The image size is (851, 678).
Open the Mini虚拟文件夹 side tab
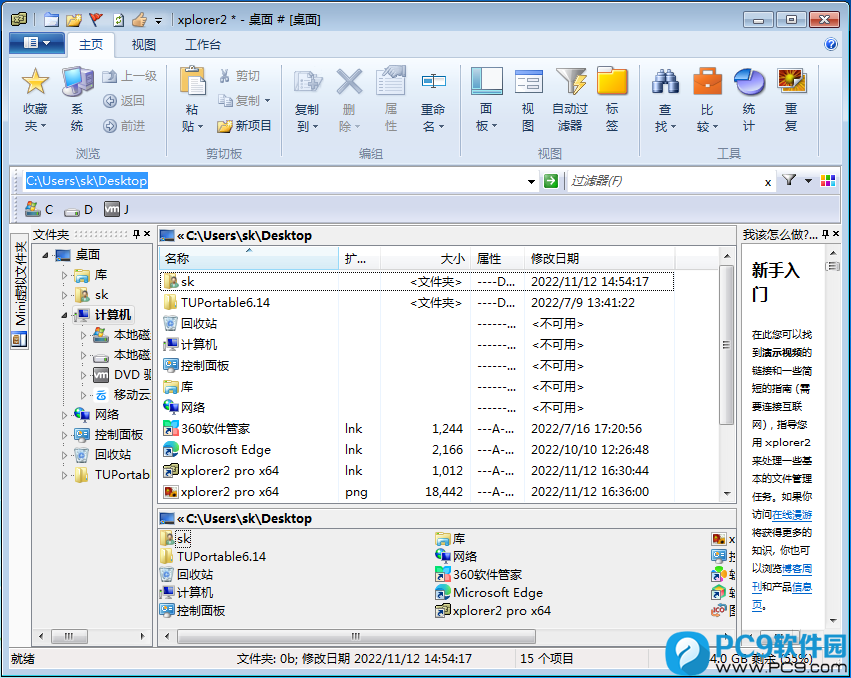20,293
